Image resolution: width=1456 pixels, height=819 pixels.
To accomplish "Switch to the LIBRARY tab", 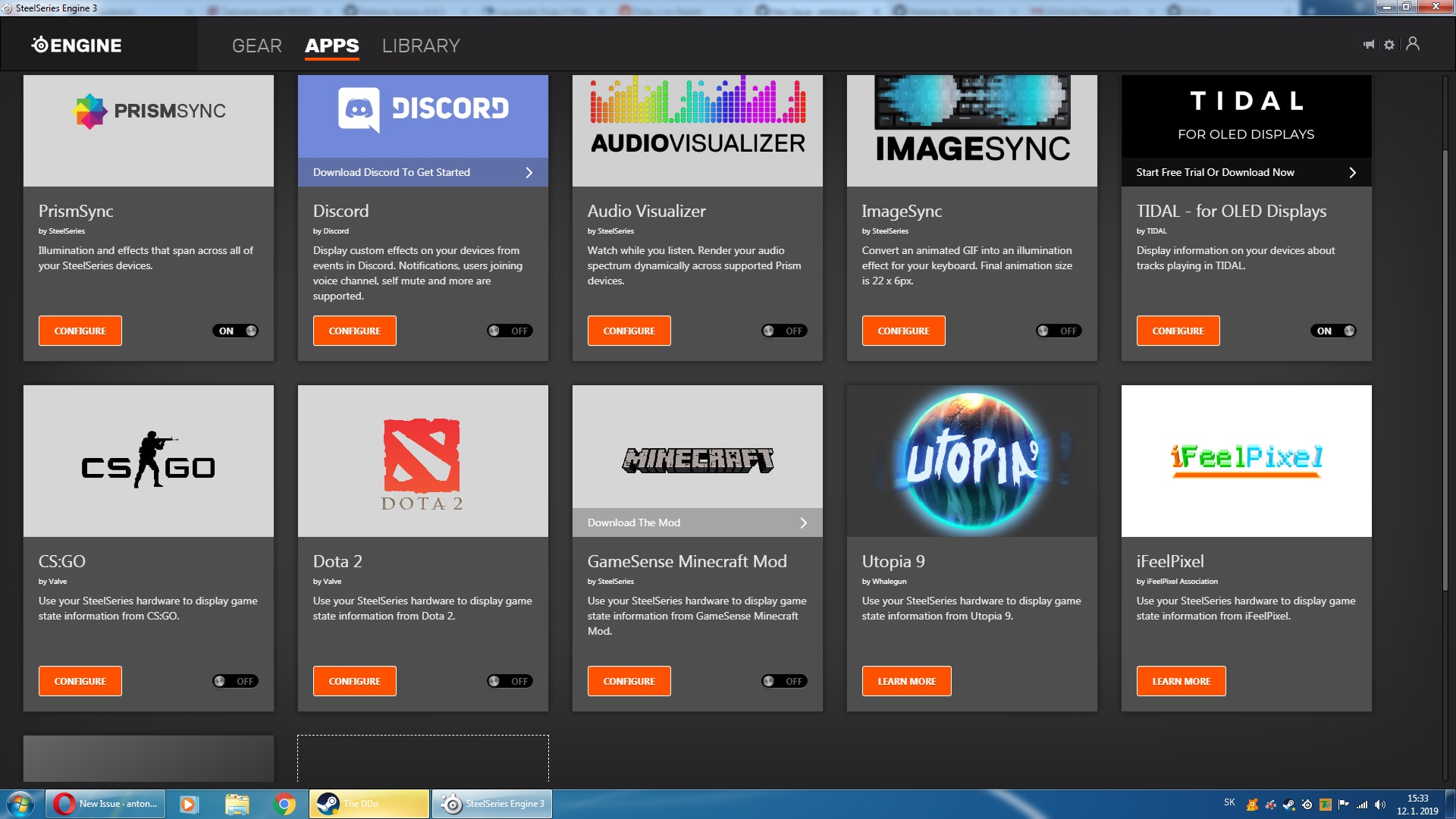I will tap(421, 45).
